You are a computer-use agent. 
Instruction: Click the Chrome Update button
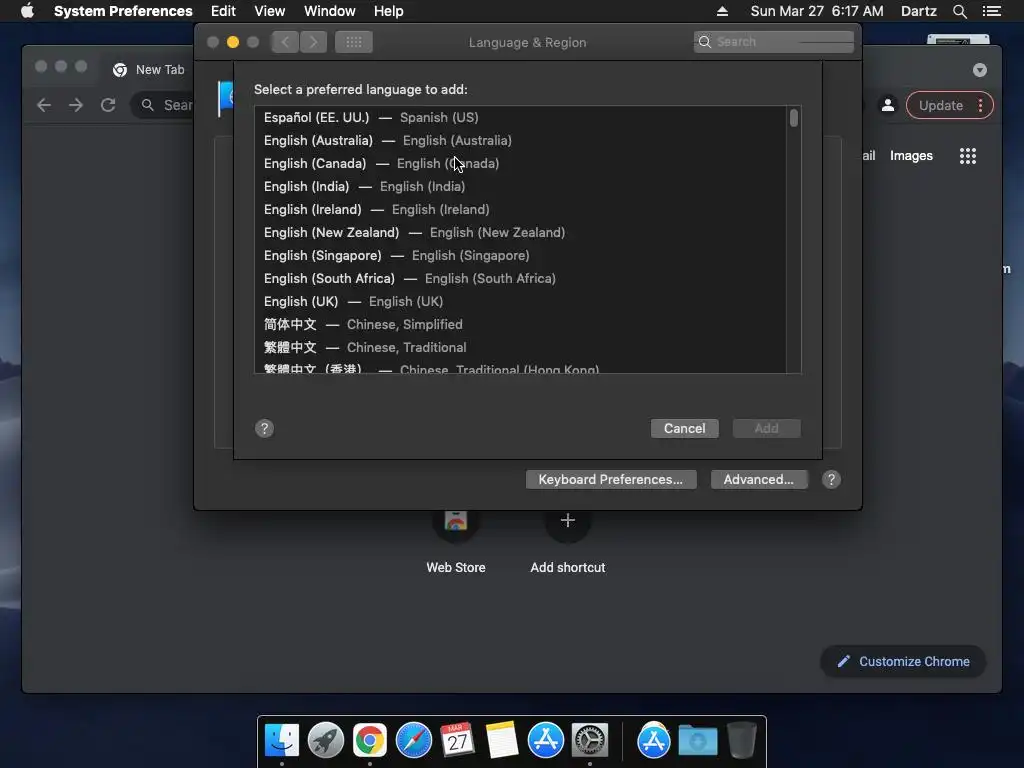950,105
